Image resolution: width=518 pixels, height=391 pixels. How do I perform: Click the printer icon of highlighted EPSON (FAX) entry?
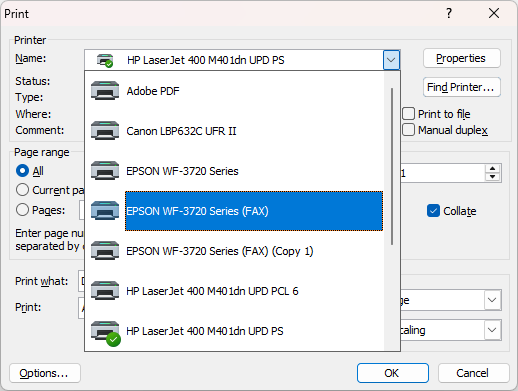click(105, 211)
